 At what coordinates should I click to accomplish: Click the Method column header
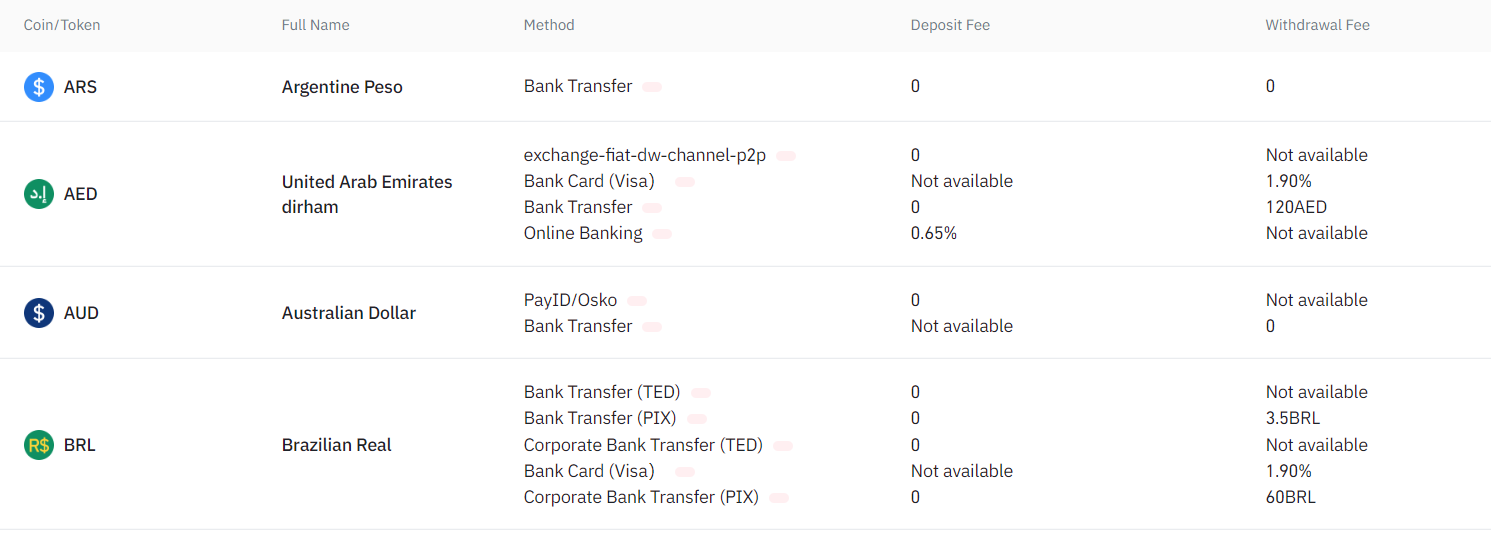[549, 25]
